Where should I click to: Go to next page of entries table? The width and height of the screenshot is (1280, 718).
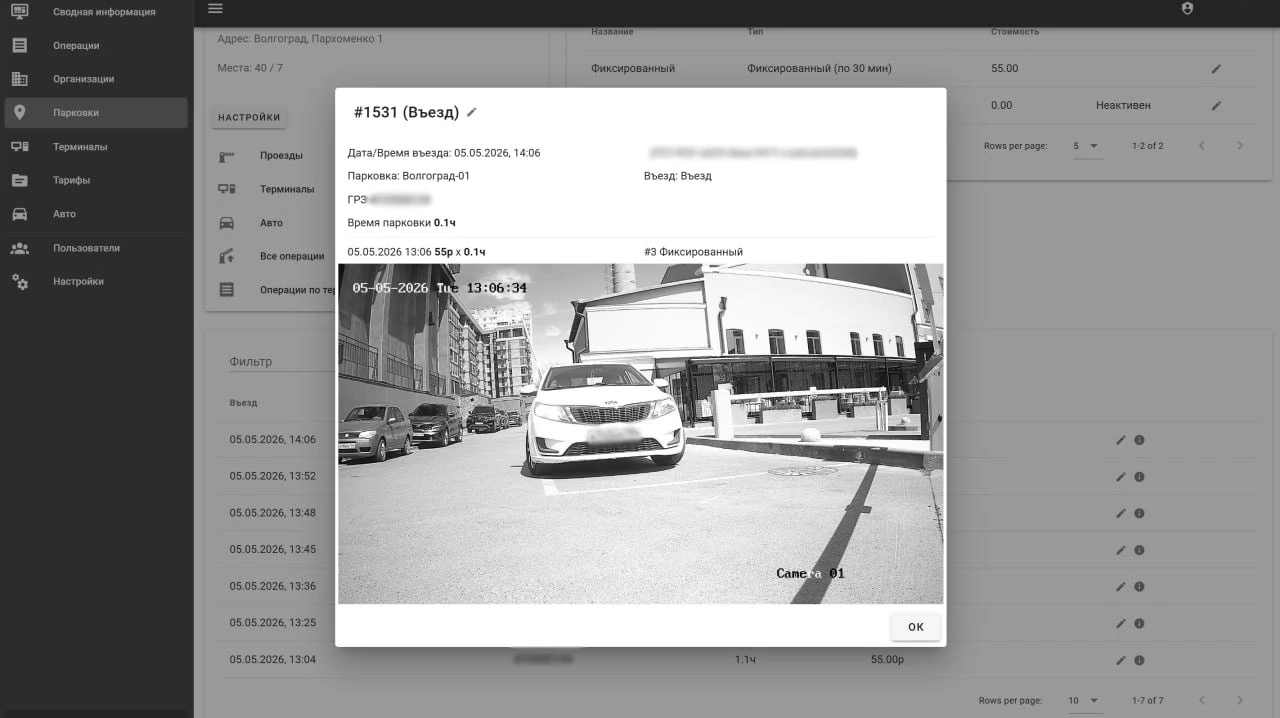click(x=1240, y=701)
